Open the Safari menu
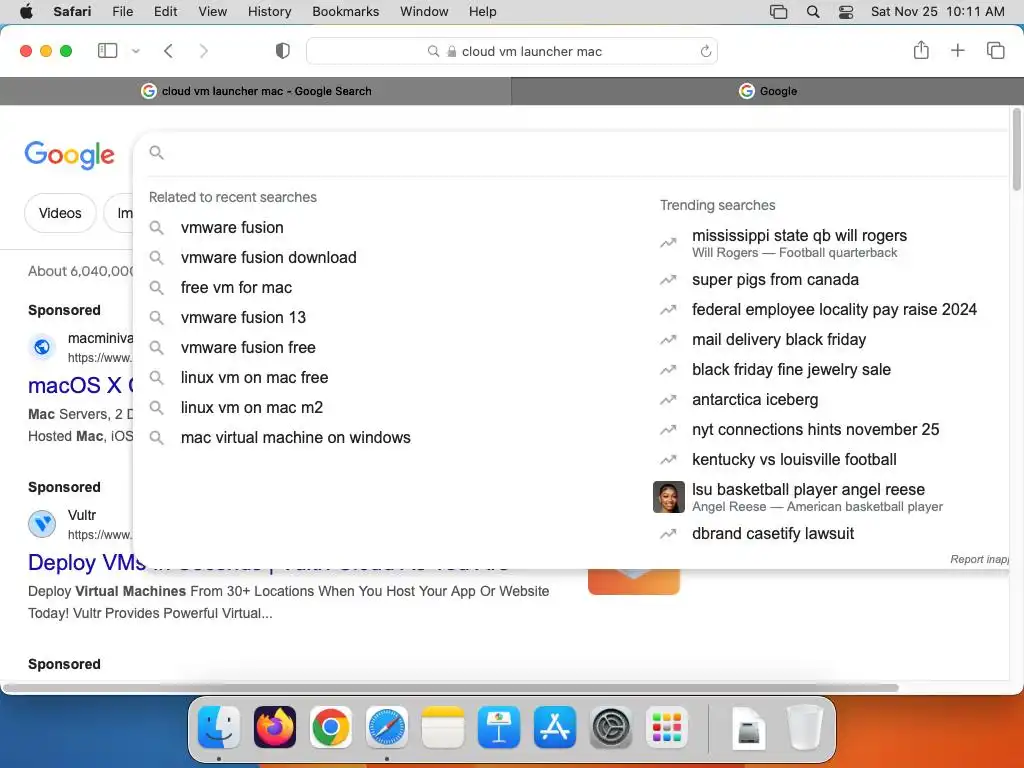Image resolution: width=1024 pixels, height=768 pixels. pos(72,11)
